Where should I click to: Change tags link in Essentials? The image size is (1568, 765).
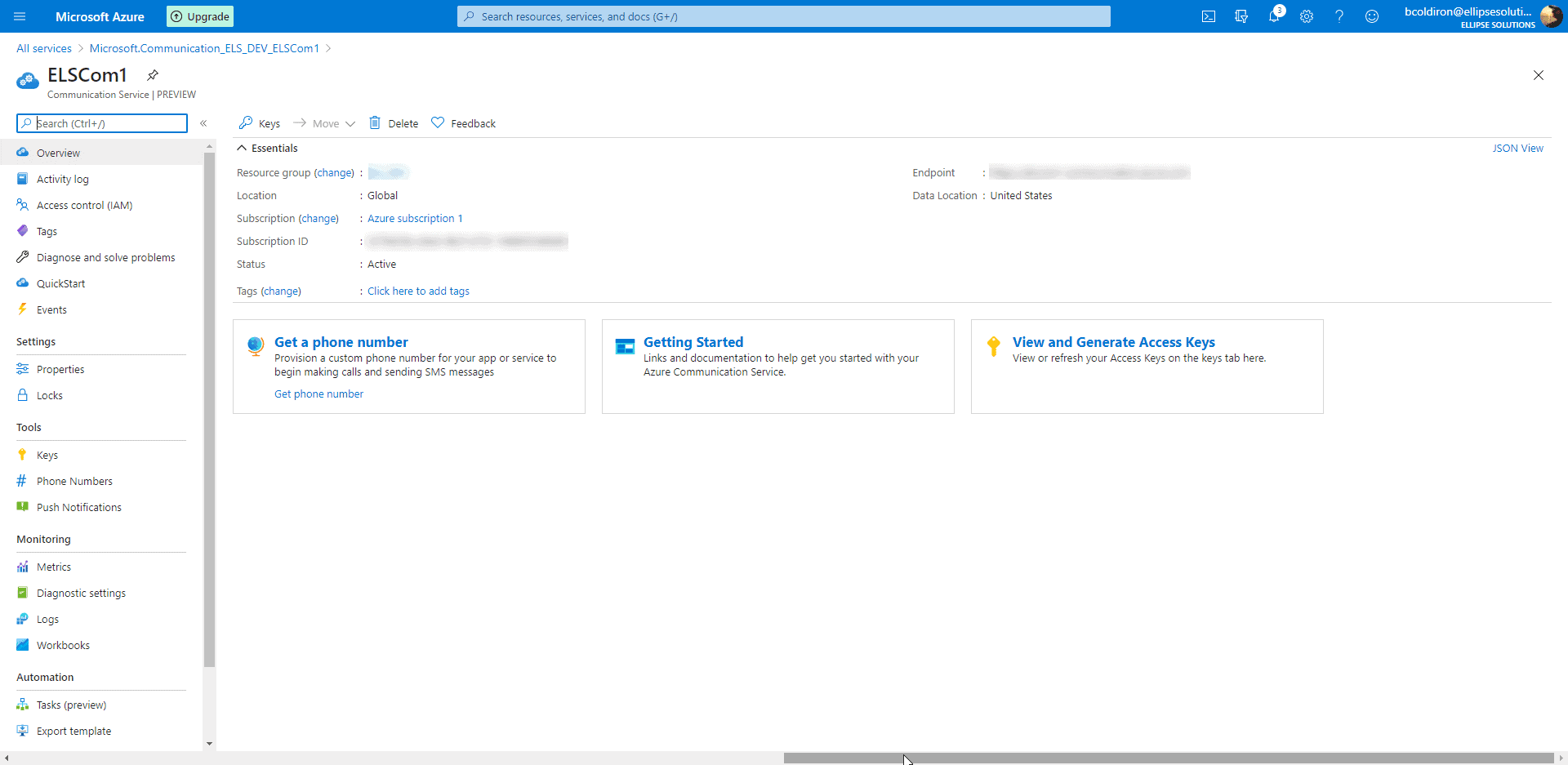pyautogui.click(x=281, y=291)
